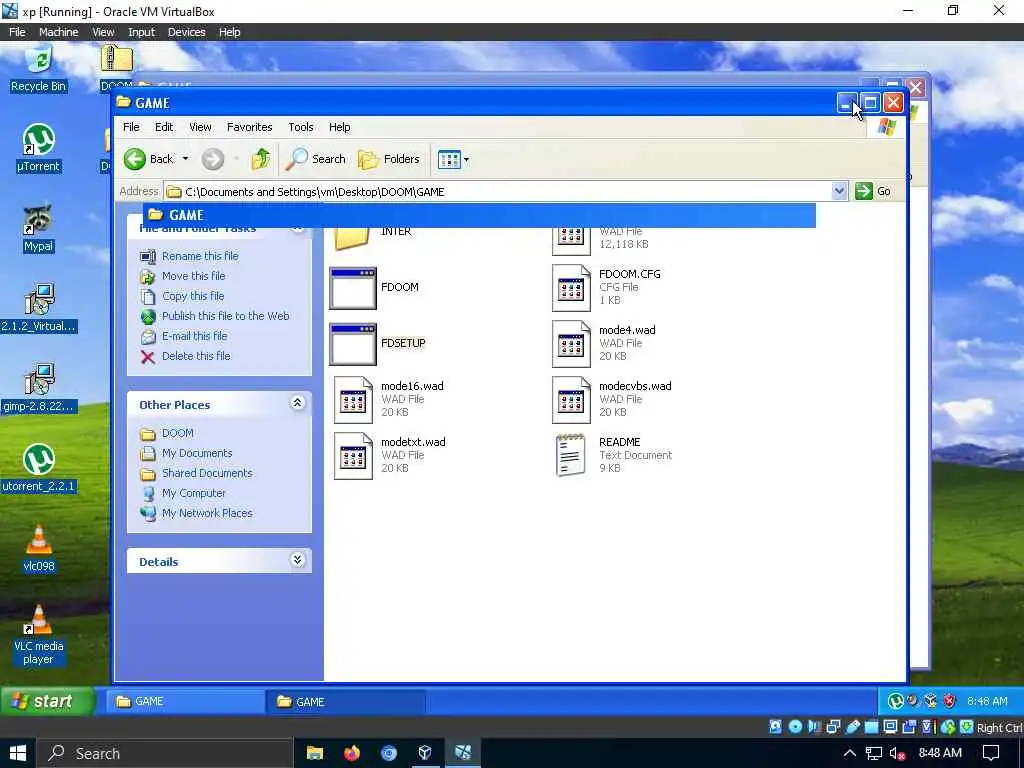Click Rename this file task link
Screen dimensions: 1024x768
[x=200, y=256]
